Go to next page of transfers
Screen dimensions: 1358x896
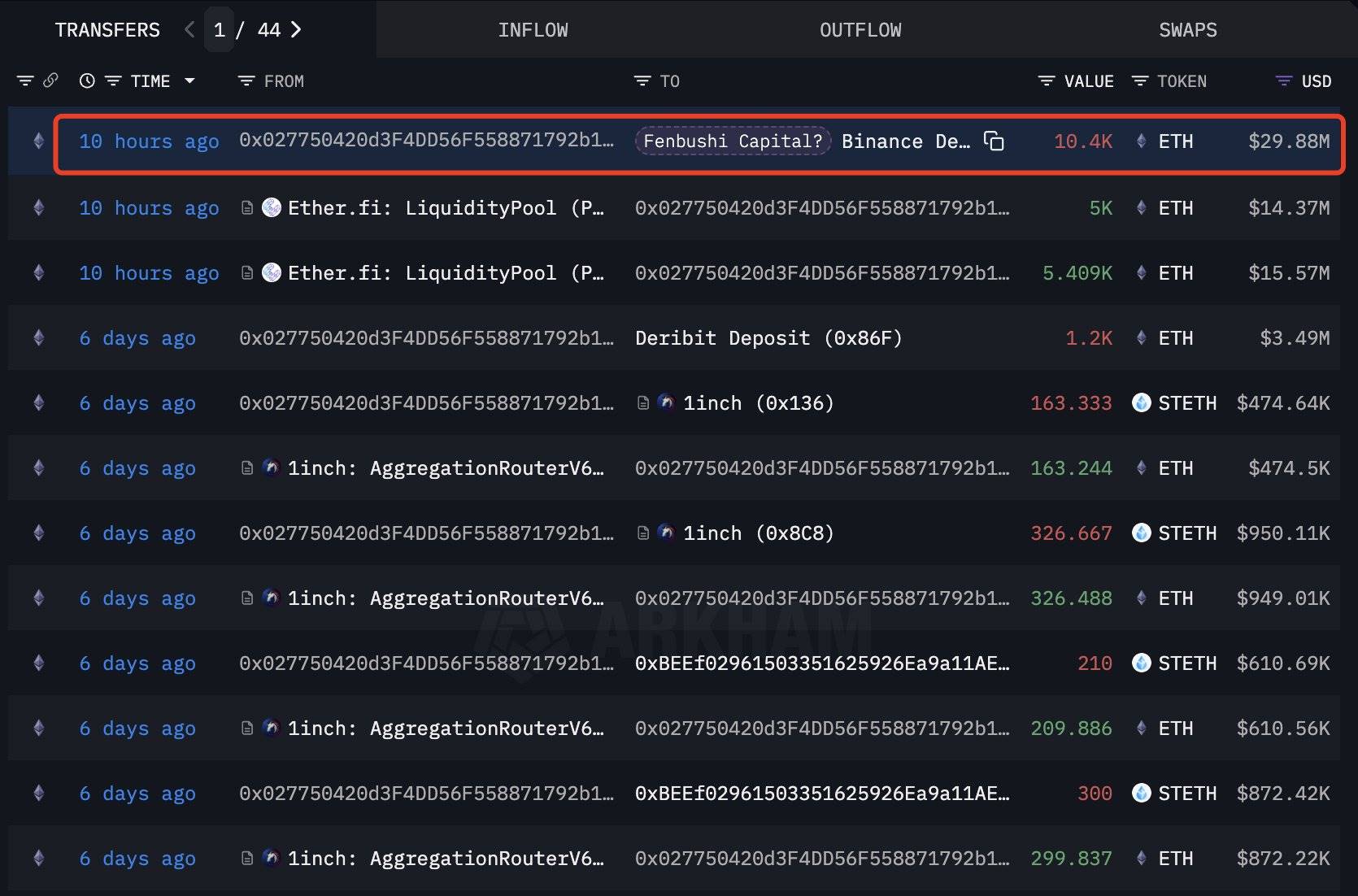(297, 30)
